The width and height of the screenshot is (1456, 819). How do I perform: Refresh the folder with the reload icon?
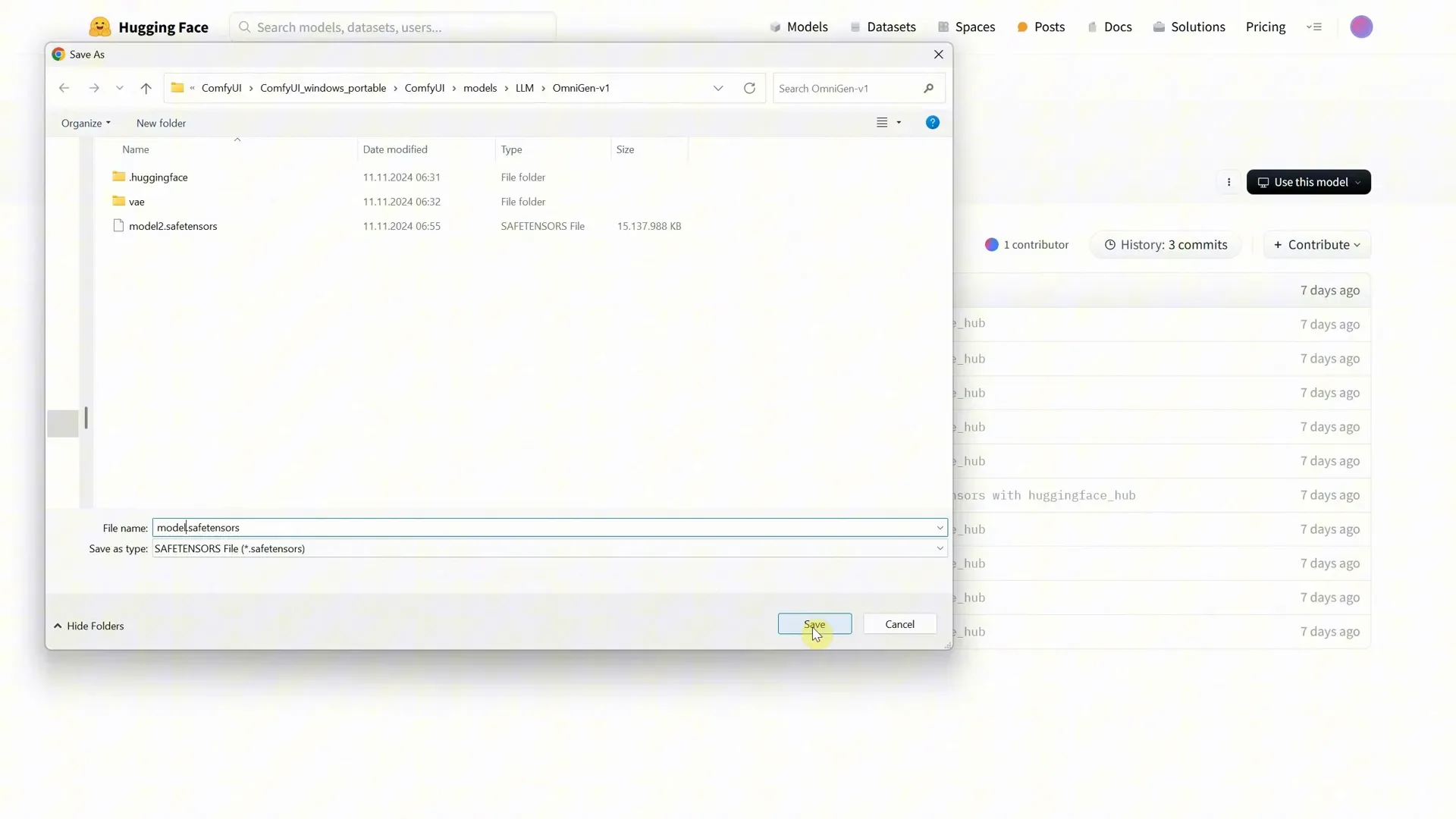coord(749,87)
